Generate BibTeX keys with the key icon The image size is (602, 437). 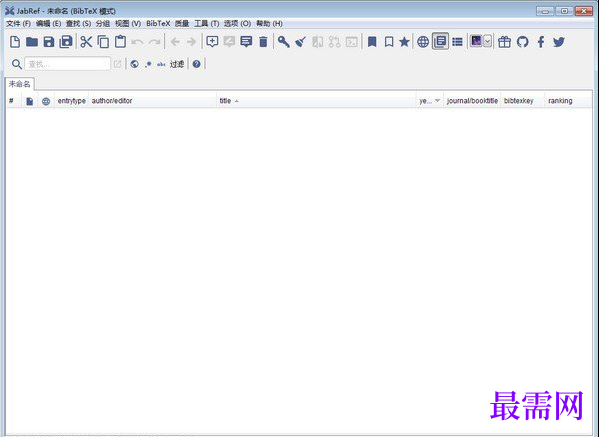tap(284, 42)
